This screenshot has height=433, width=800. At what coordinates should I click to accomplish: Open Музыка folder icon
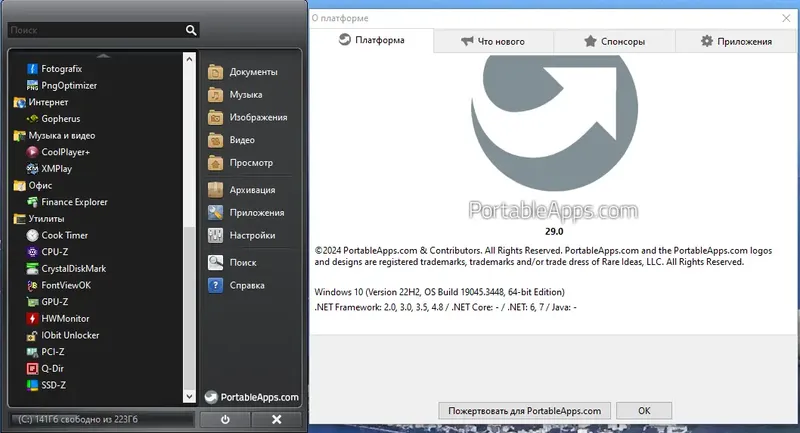click(x=215, y=95)
